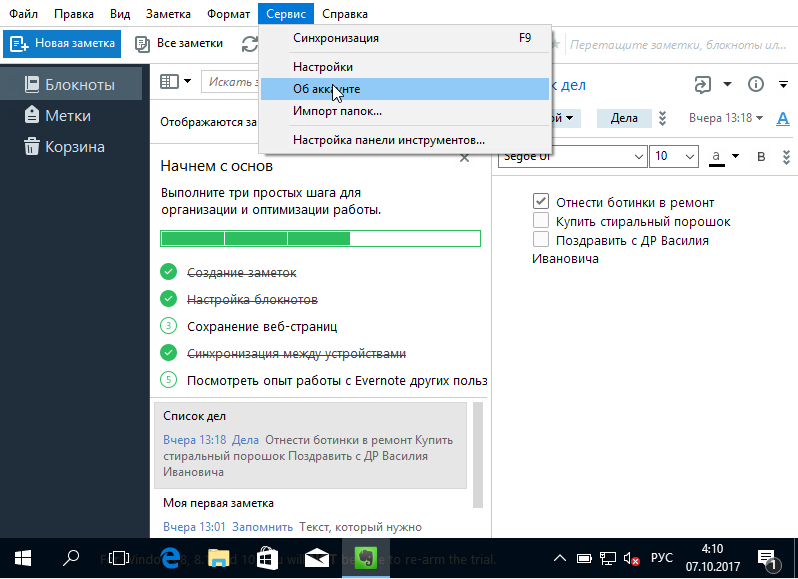Open the Вид menu
Image resolution: width=798 pixels, height=579 pixels.
coord(120,14)
